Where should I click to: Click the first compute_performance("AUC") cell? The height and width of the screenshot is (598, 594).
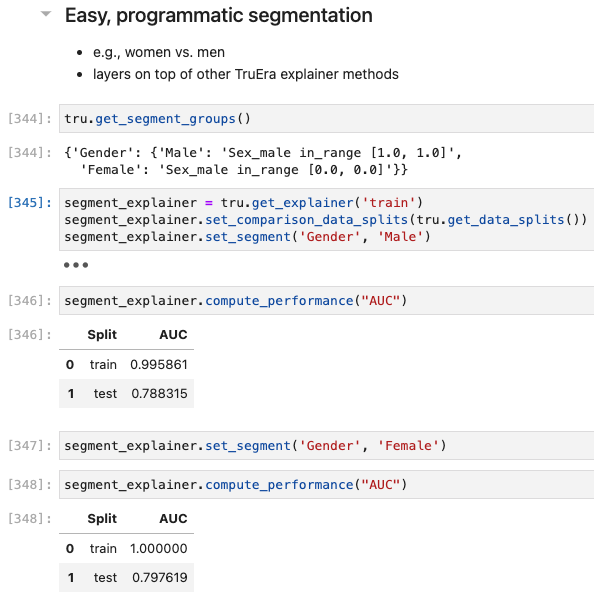(326, 301)
